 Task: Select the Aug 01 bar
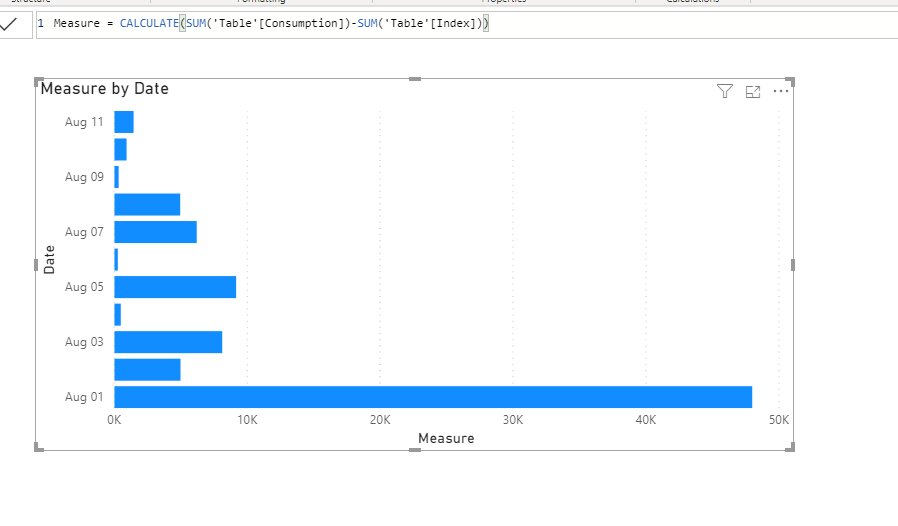pos(433,397)
